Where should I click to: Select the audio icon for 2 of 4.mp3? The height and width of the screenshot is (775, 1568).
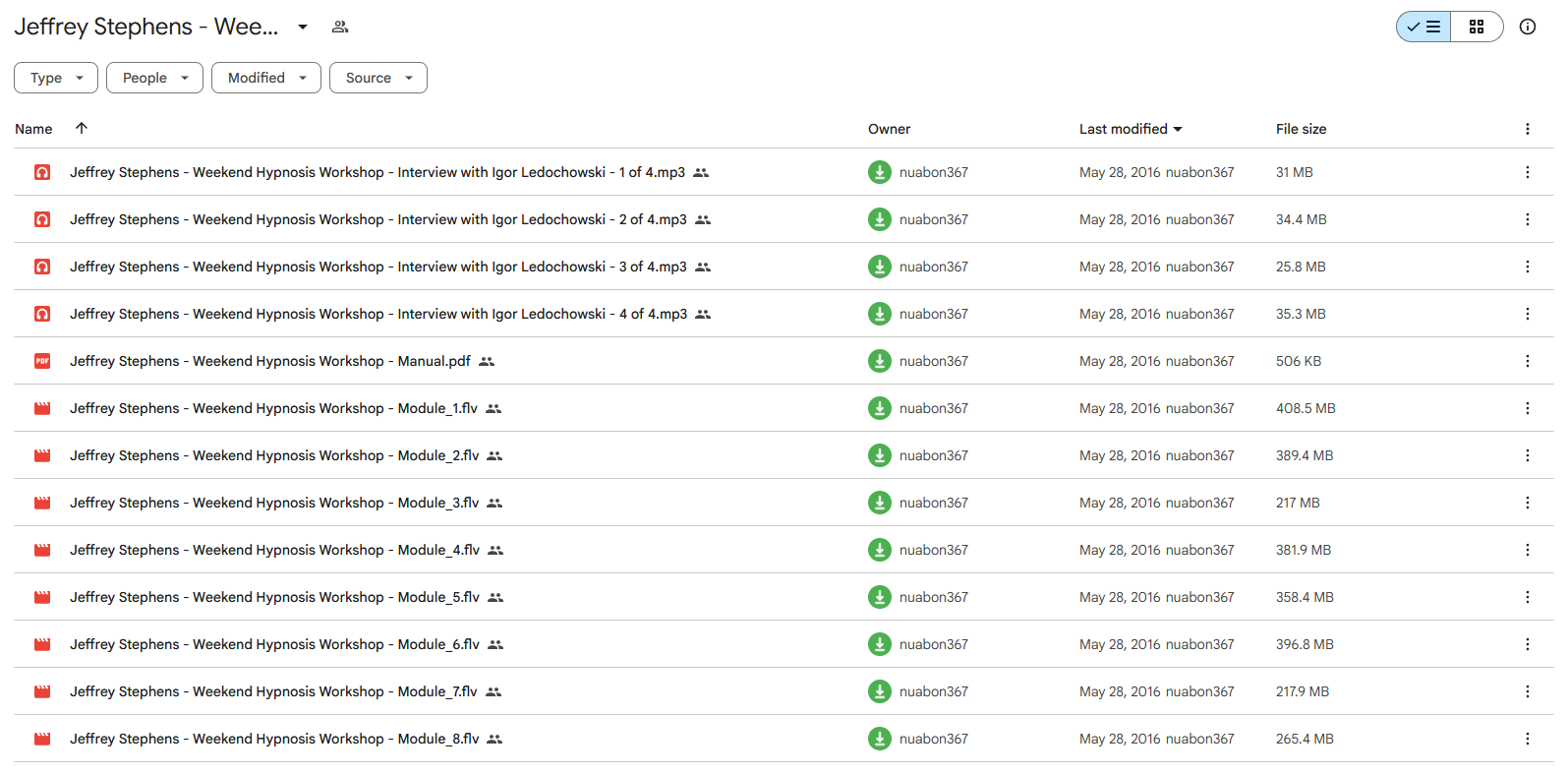tap(42, 219)
